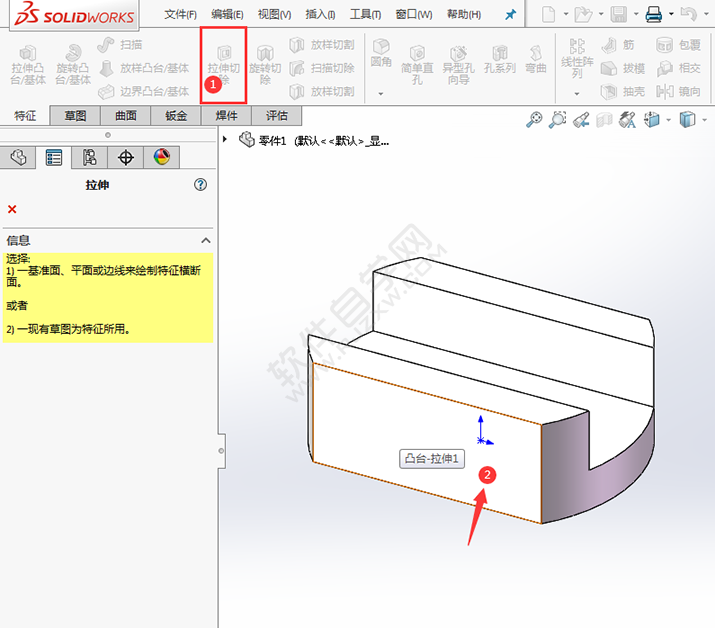This screenshot has width=715, height=628.
Task: Switch to the 评估 tab
Action: click(x=277, y=116)
